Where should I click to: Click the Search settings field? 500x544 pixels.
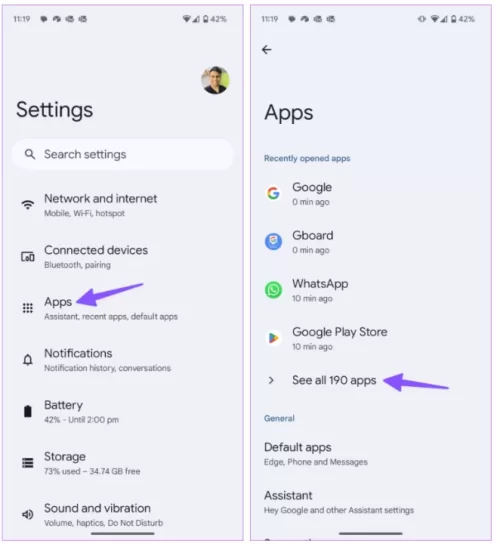(x=122, y=154)
